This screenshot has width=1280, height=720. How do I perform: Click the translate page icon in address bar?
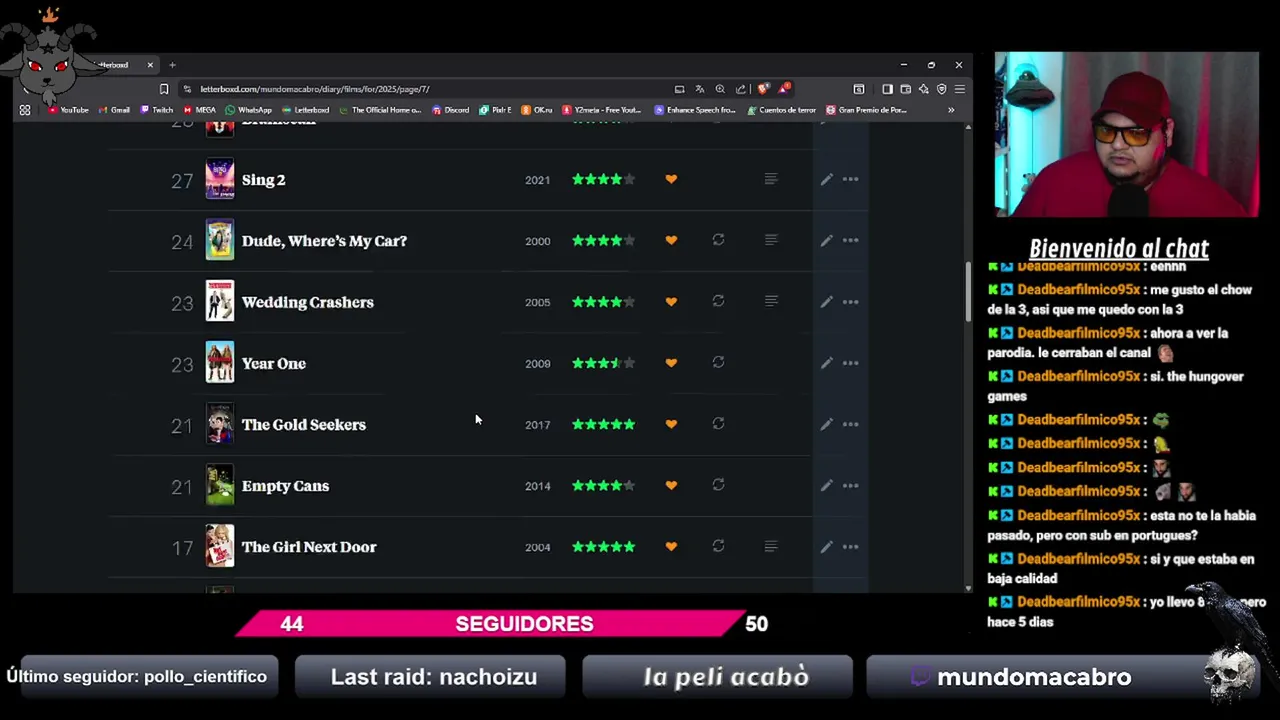pyautogui.click(x=700, y=89)
